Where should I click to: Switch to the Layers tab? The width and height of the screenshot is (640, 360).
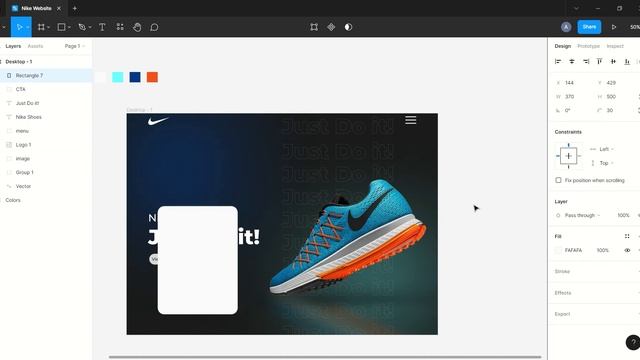click(13, 46)
